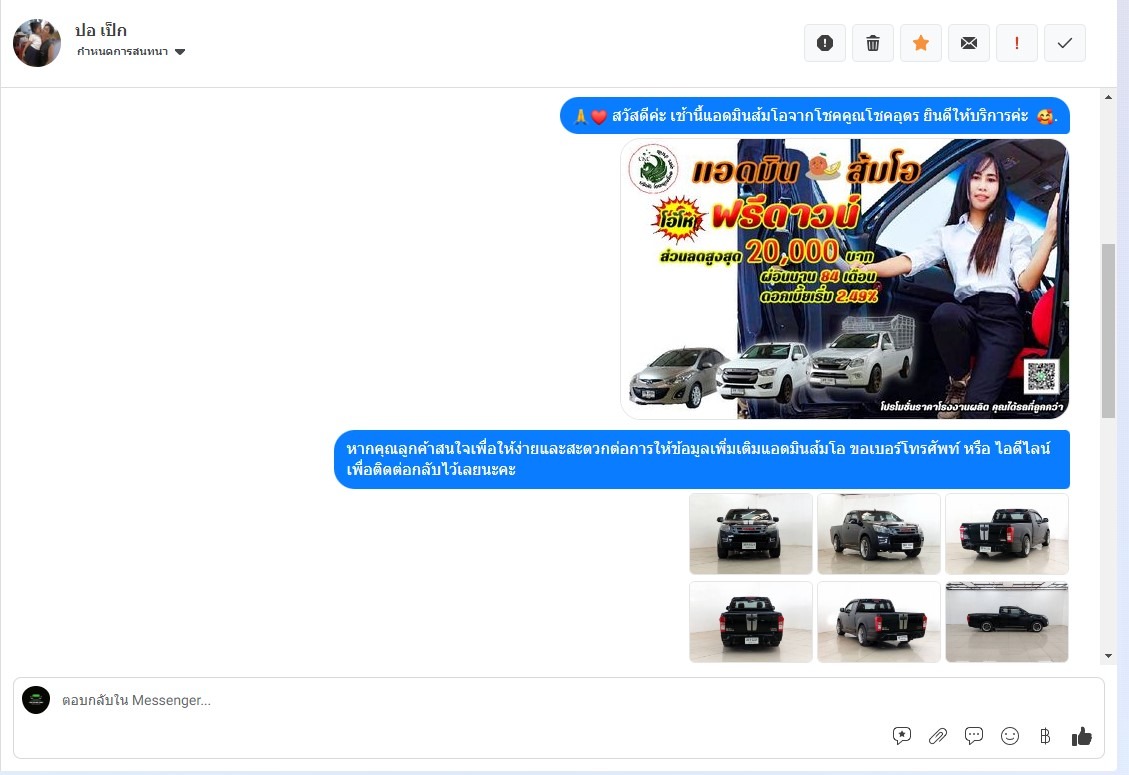The height and width of the screenshot is (775, 1129).
Task: Click the contact name ปอ เป๊ก
Action: click(101, 30)
